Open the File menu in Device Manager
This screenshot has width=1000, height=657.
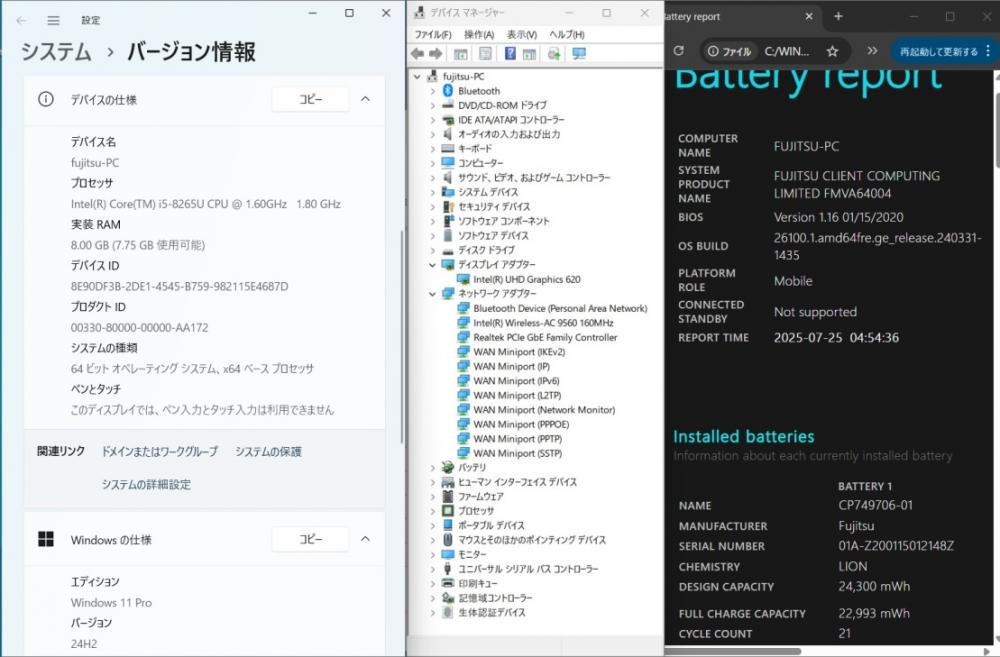pos(432,34)
